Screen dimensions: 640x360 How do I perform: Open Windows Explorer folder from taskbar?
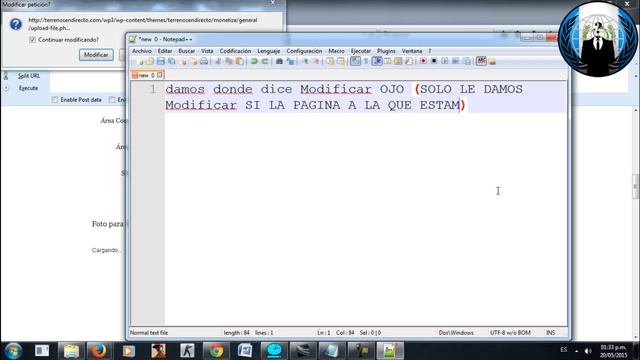(x=71, y=351)
